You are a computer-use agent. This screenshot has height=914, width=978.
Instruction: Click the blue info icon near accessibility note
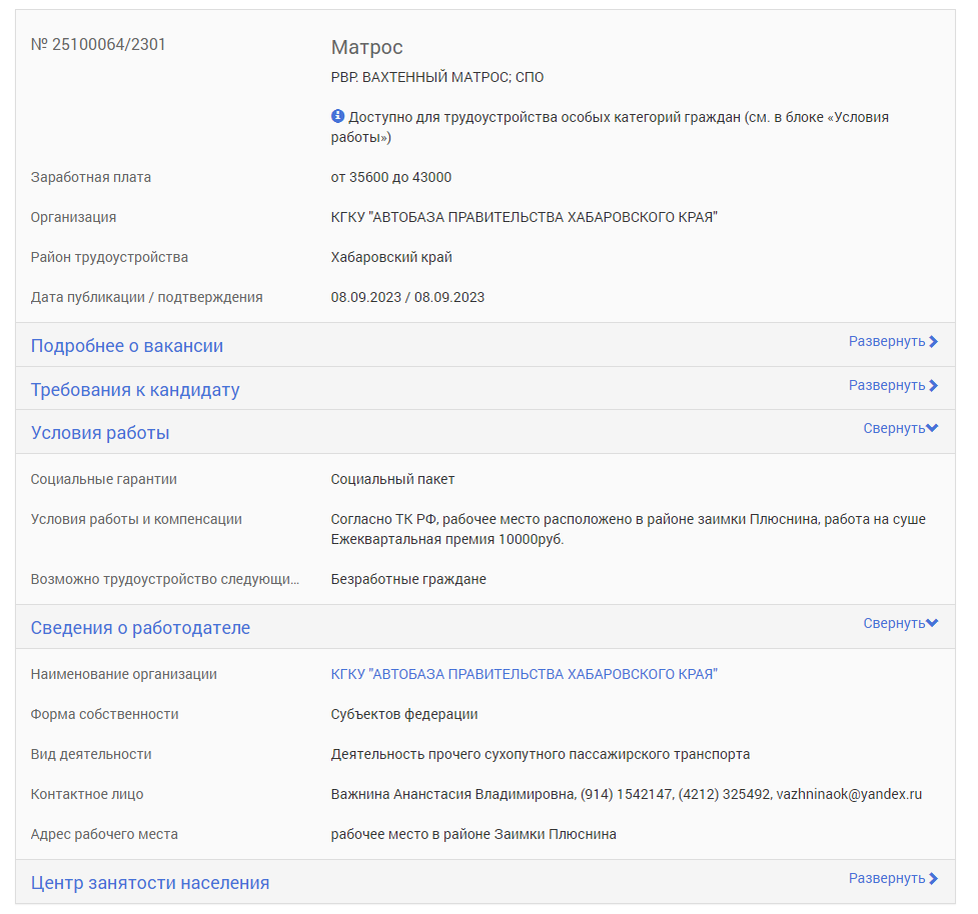(x=337, y=116)
